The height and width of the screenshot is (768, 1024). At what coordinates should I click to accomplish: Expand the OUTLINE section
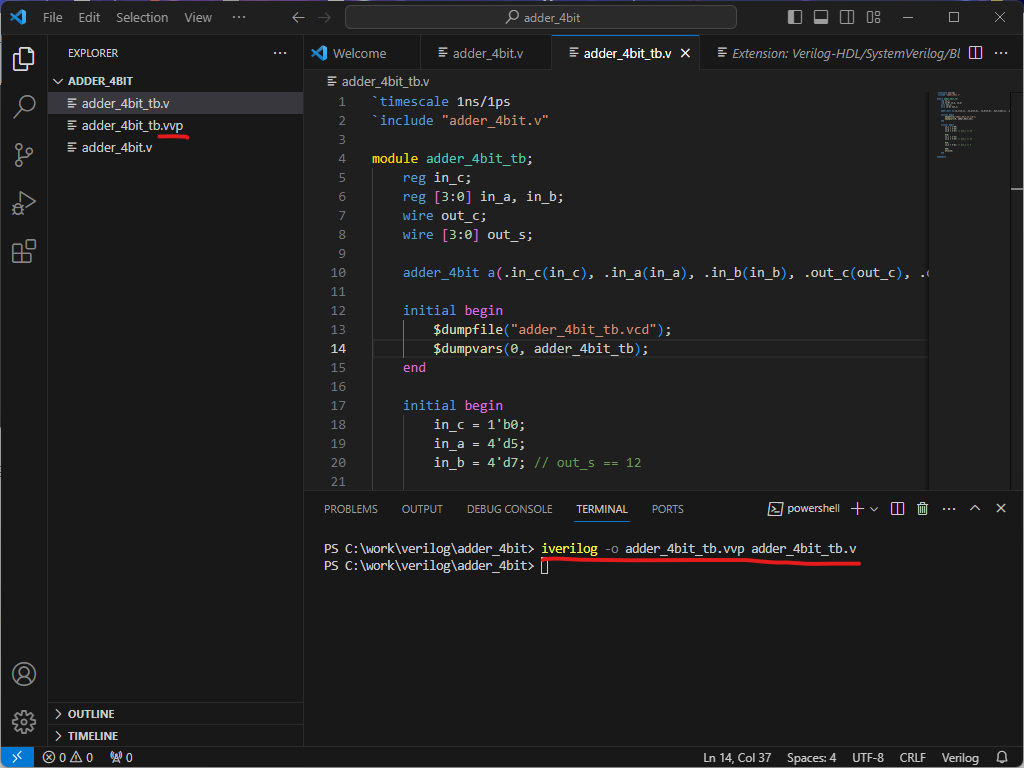[90, 714]
